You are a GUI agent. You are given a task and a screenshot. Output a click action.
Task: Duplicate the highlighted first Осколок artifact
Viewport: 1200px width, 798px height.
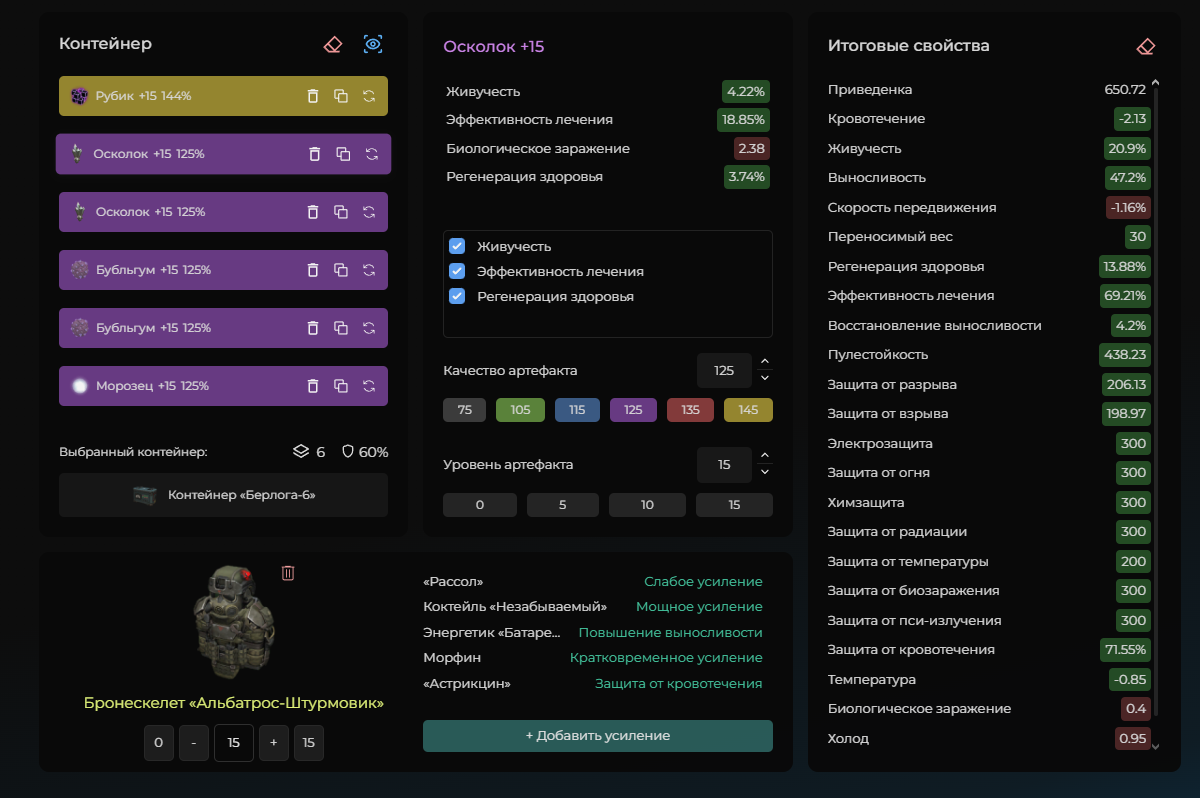[343, 154]
